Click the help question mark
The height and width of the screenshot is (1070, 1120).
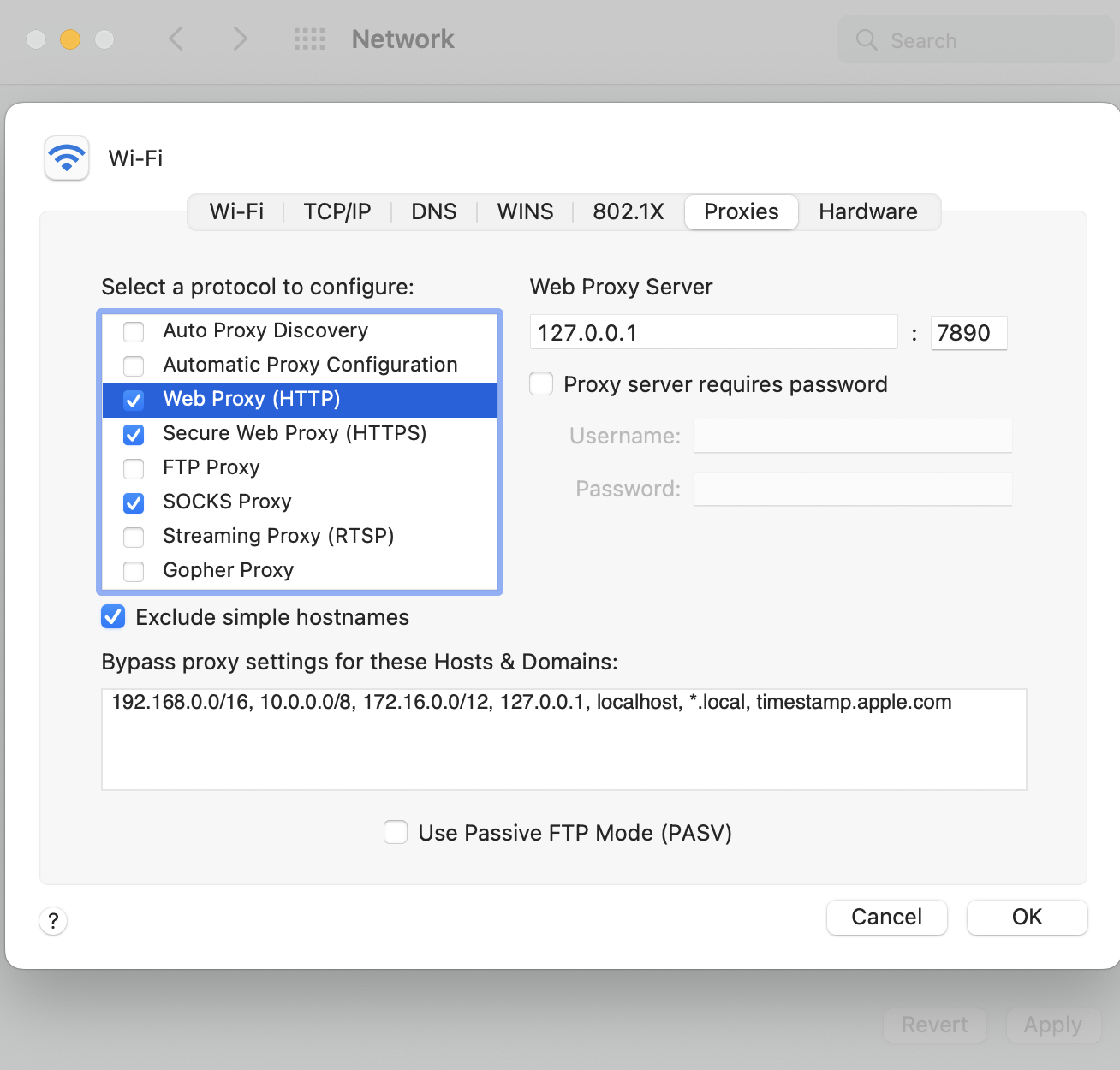[x=53, y=921]
